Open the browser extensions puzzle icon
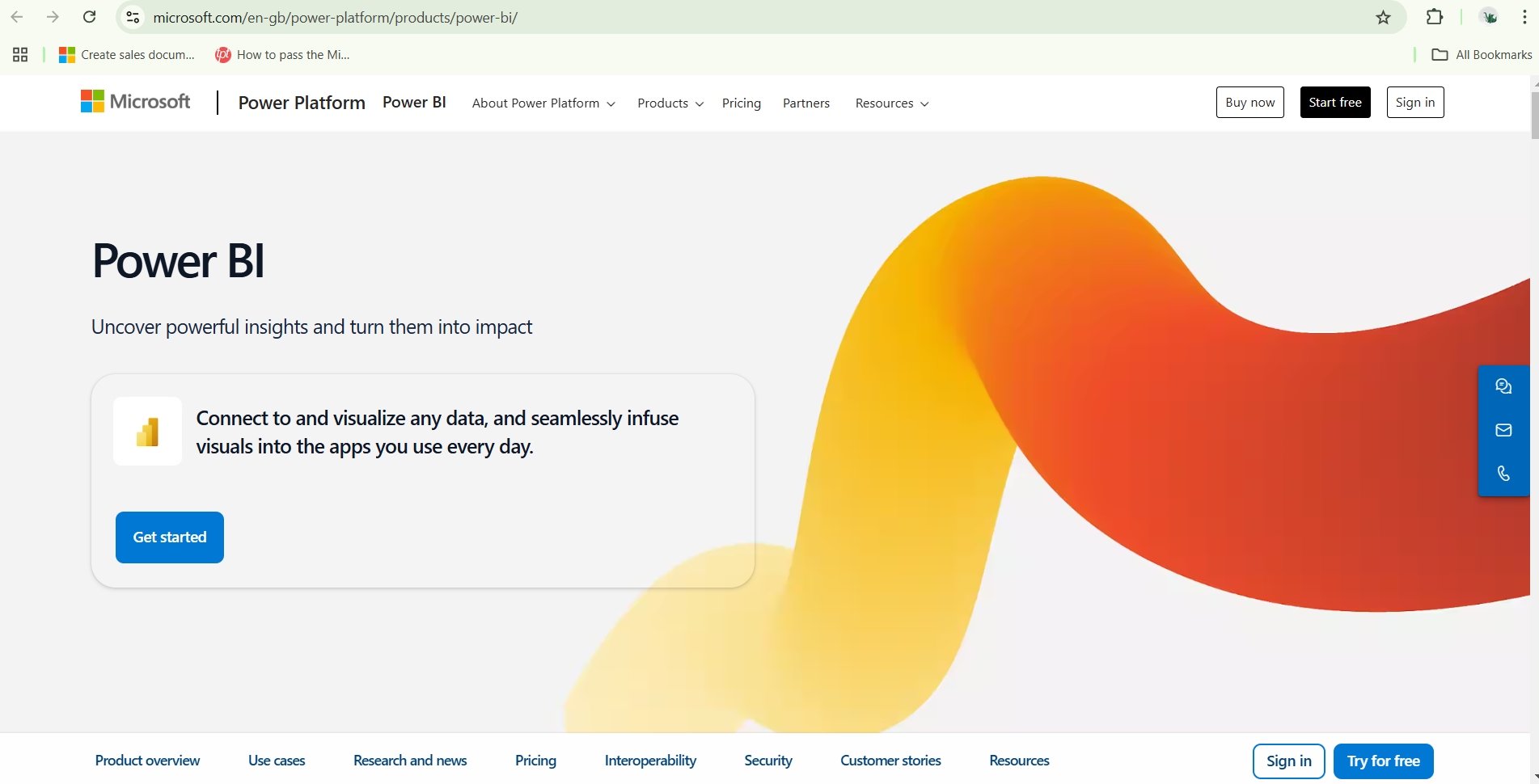 click(1435, 17)
